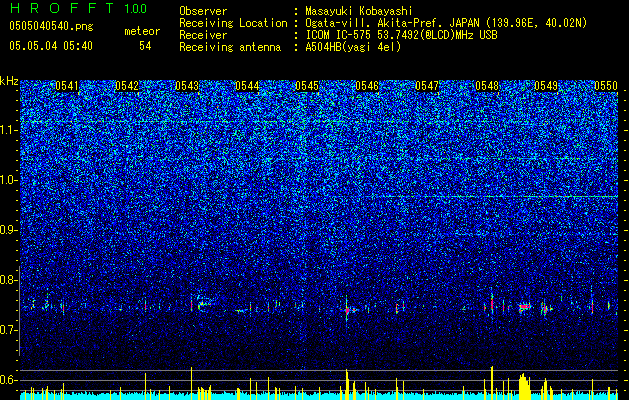Click the HROFFT 1.0.0 title text
This screenshot has height=400, width=629.
(79, 8)
